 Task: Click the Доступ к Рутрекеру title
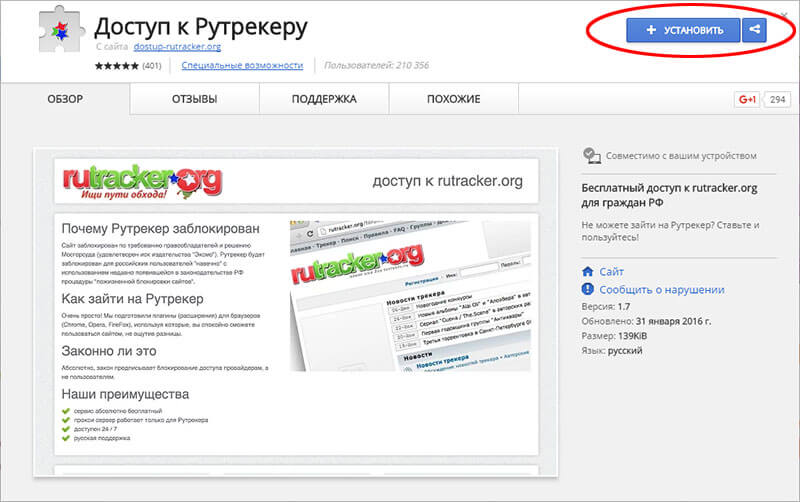point(201,27)
